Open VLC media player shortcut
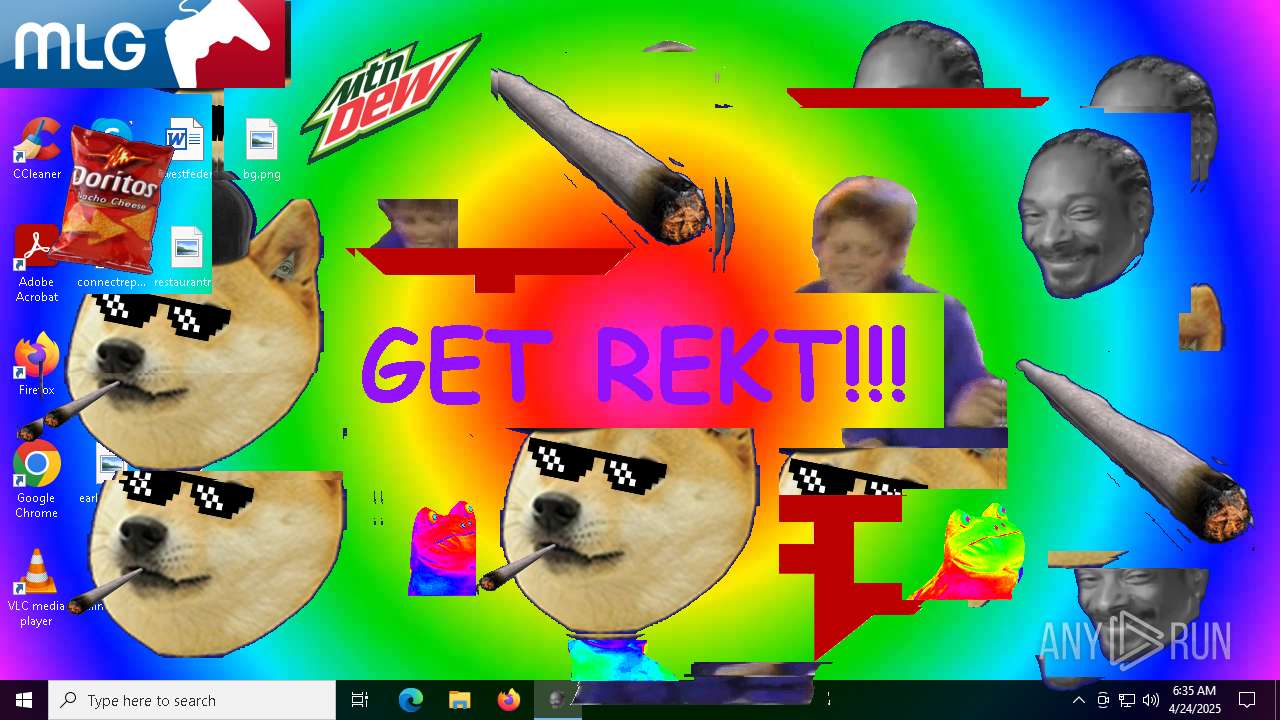The width and height of the screenshot is (1280, 720). pyautogui.click(x=37, y=587)
